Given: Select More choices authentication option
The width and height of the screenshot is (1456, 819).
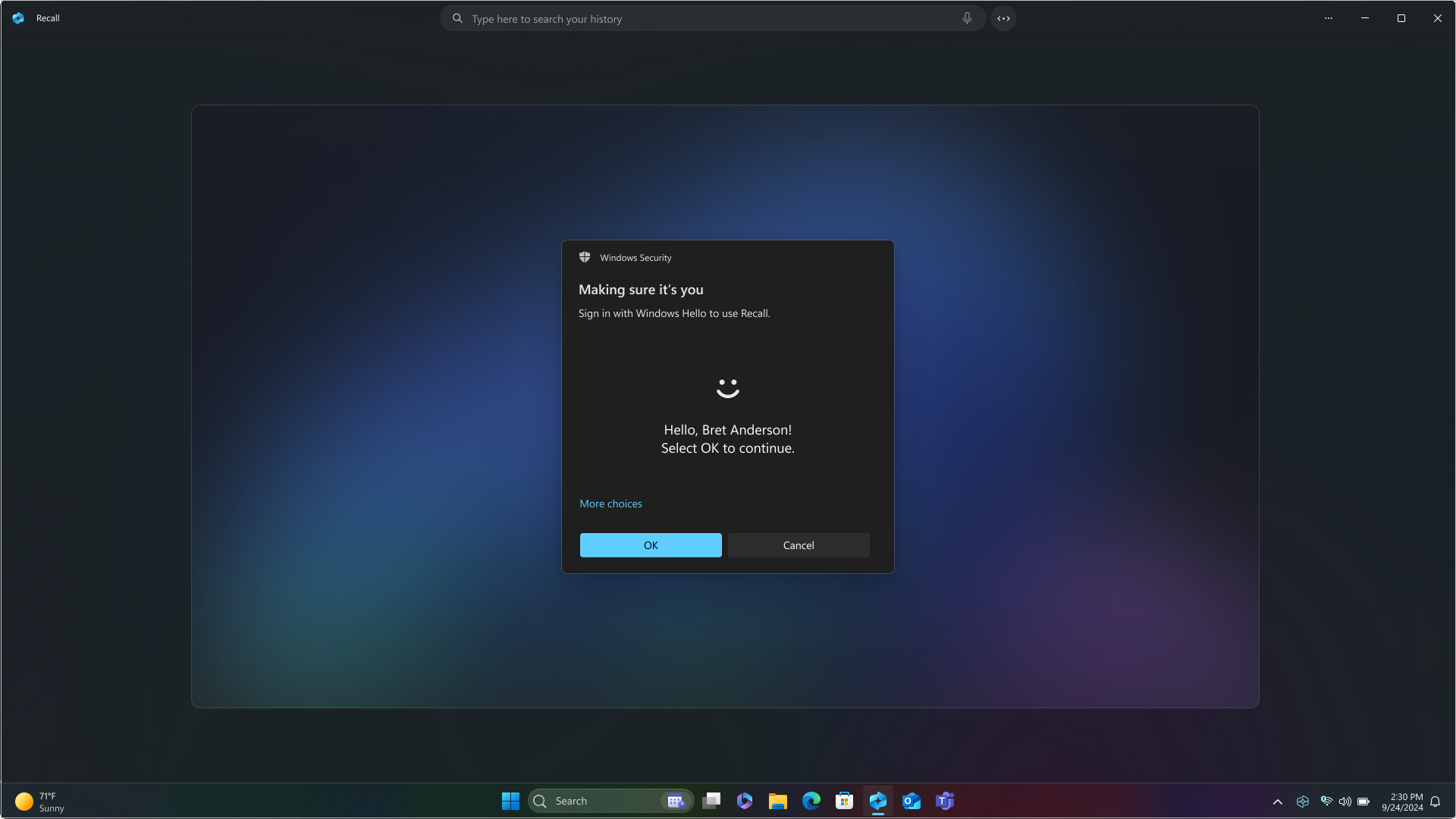Looking at the screenshot, I should coord(610,503).
